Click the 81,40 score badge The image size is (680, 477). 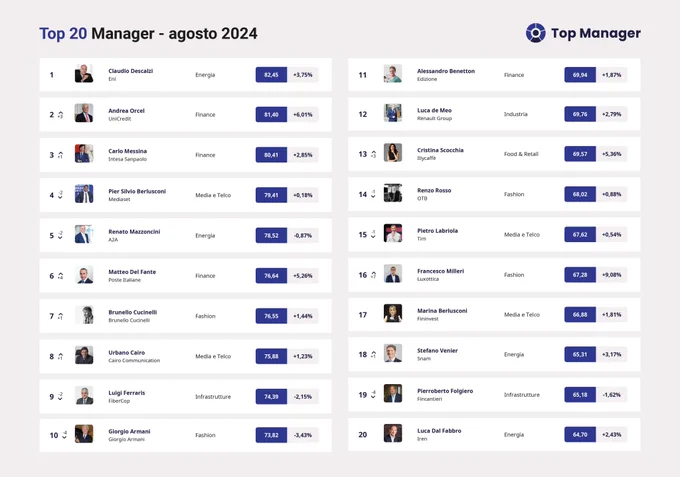pyautogui.click(x=271, y=114)
